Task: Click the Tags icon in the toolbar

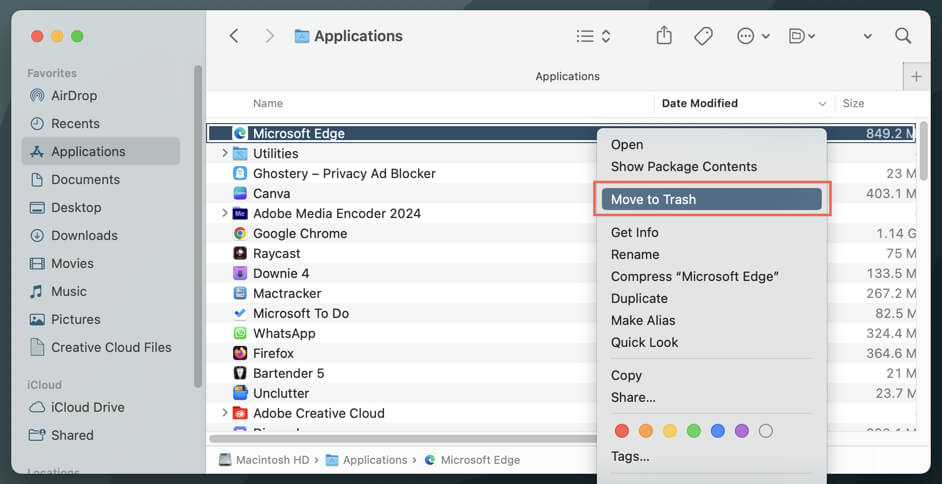Action: click(x=703, y=36)
